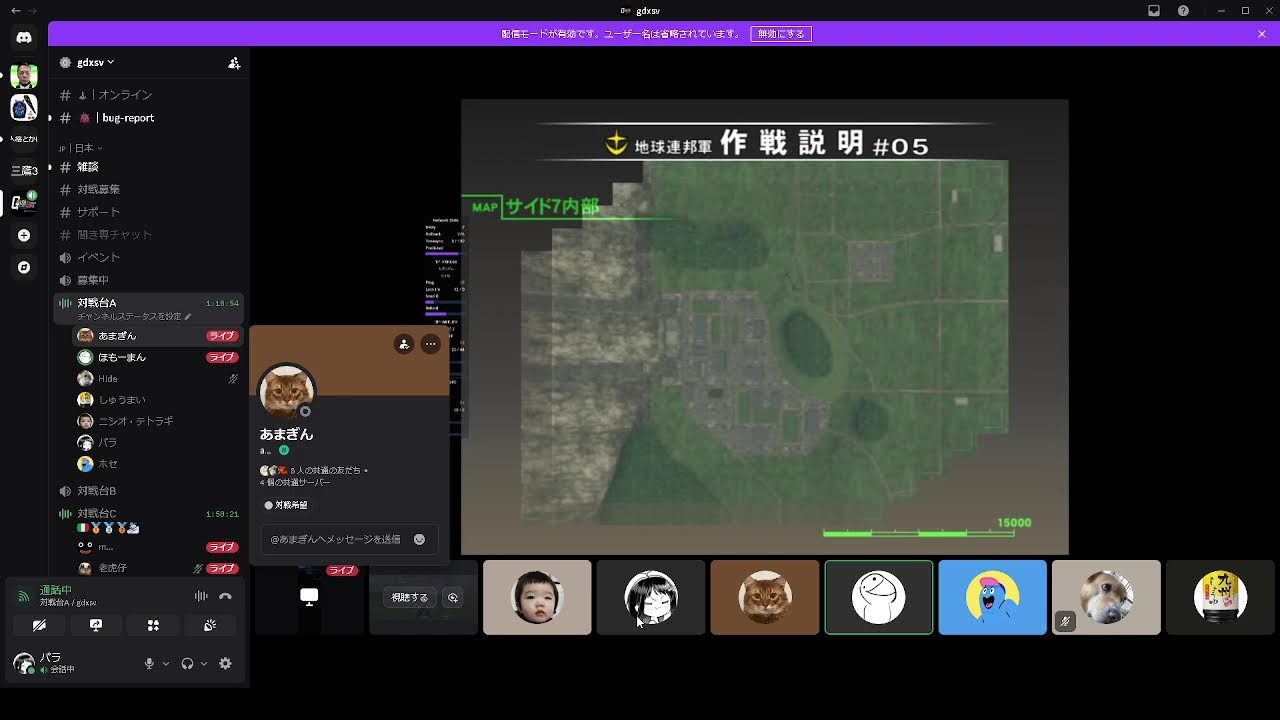Dismiss the streamer mode banner
This screenshot has width=1280, height=720.
click(1262, 34)
